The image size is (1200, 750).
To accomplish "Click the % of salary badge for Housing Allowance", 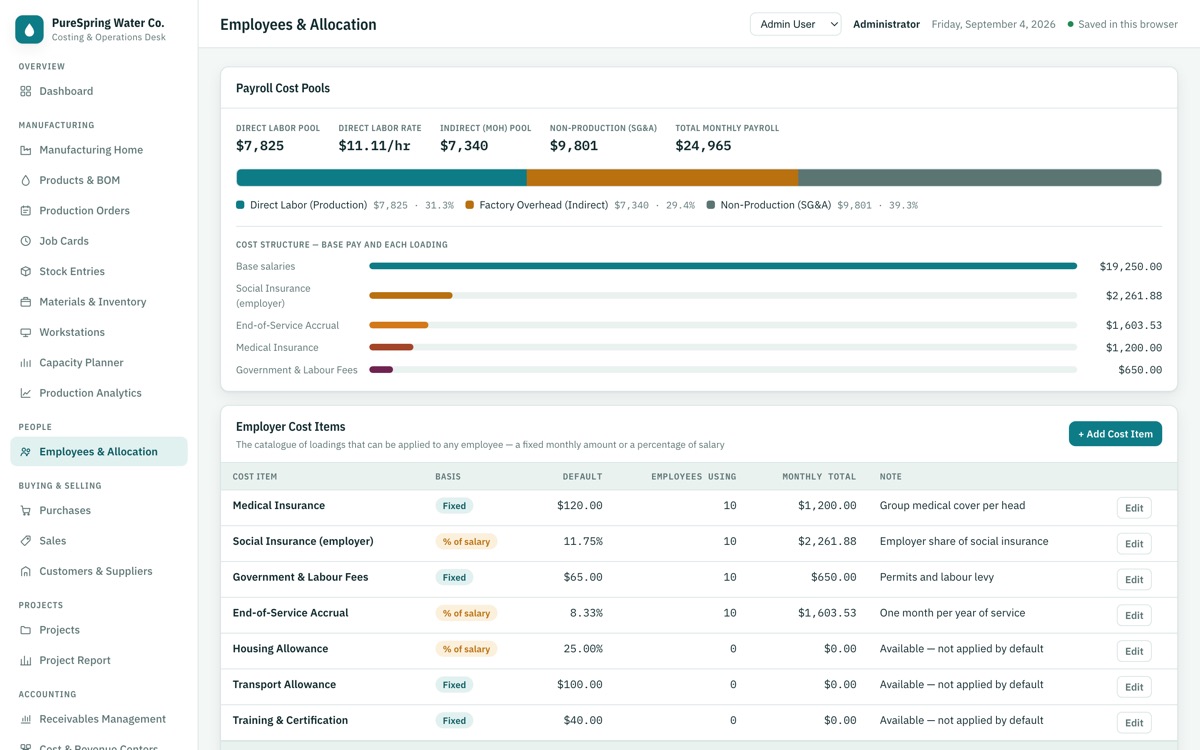I will coord(466,649).
